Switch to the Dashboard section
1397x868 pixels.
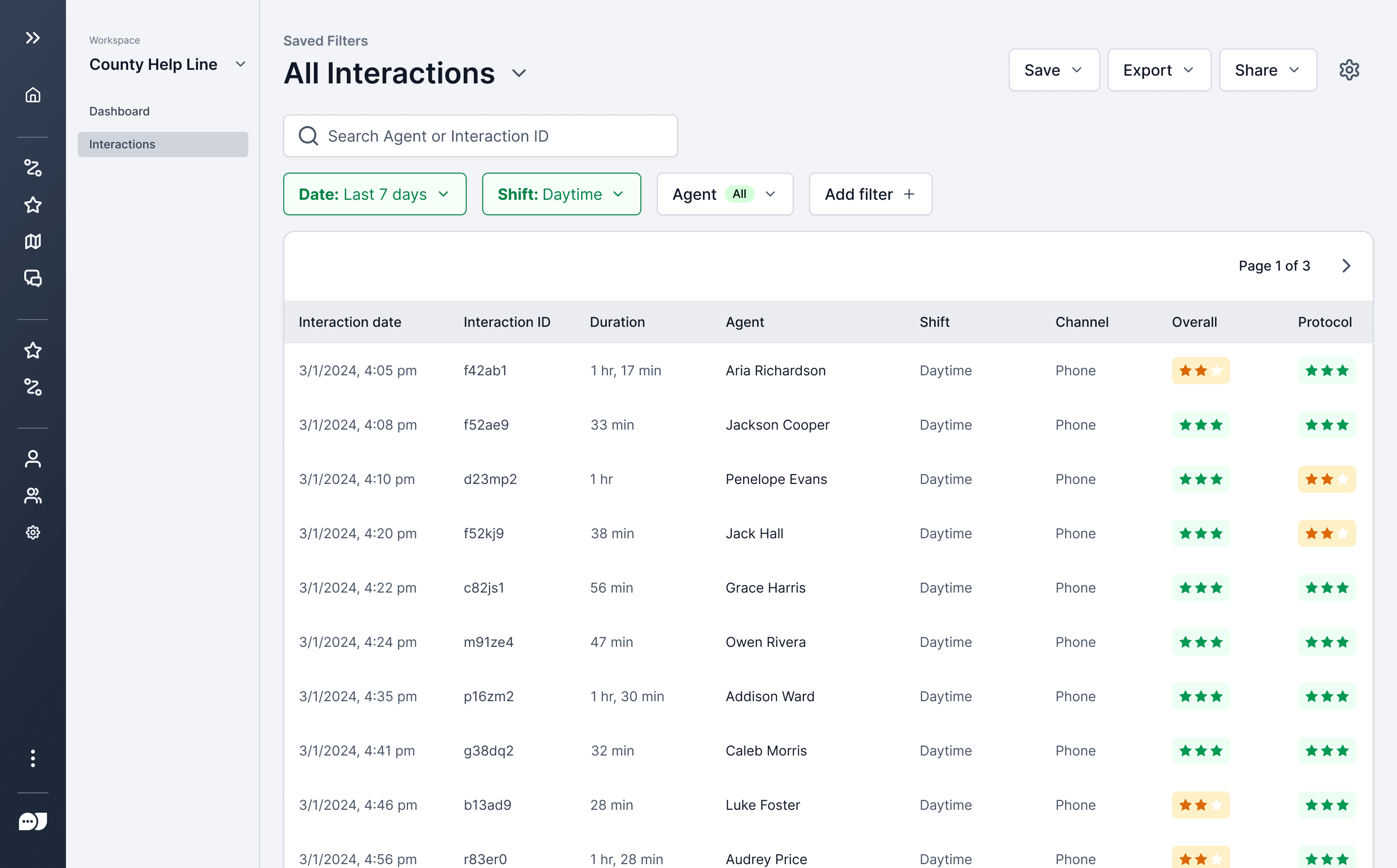119,111
